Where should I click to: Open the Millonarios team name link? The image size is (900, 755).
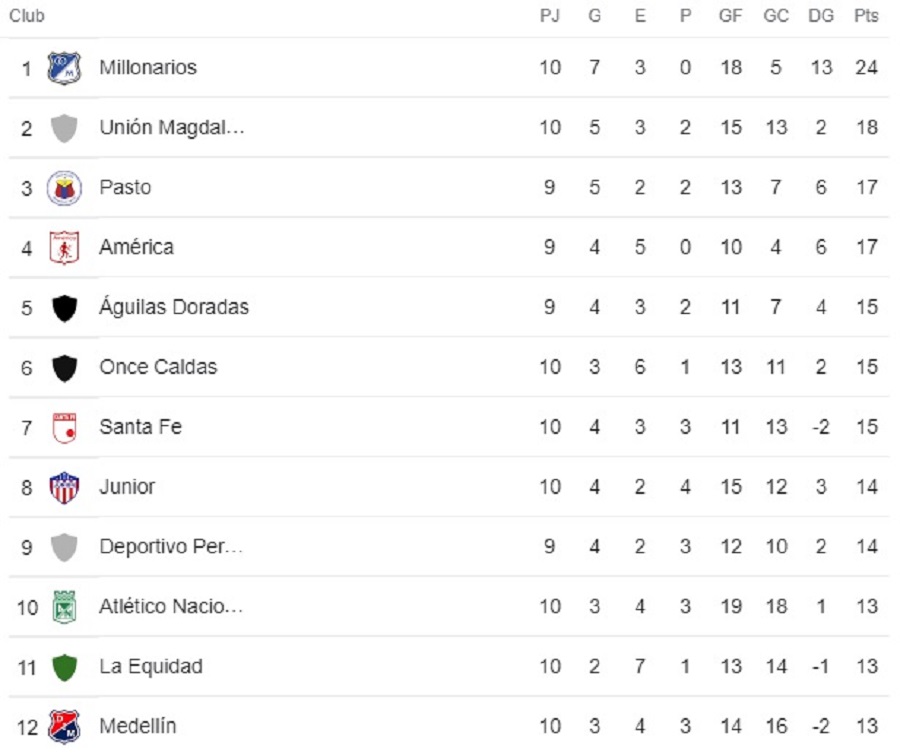tap(148, 67)
